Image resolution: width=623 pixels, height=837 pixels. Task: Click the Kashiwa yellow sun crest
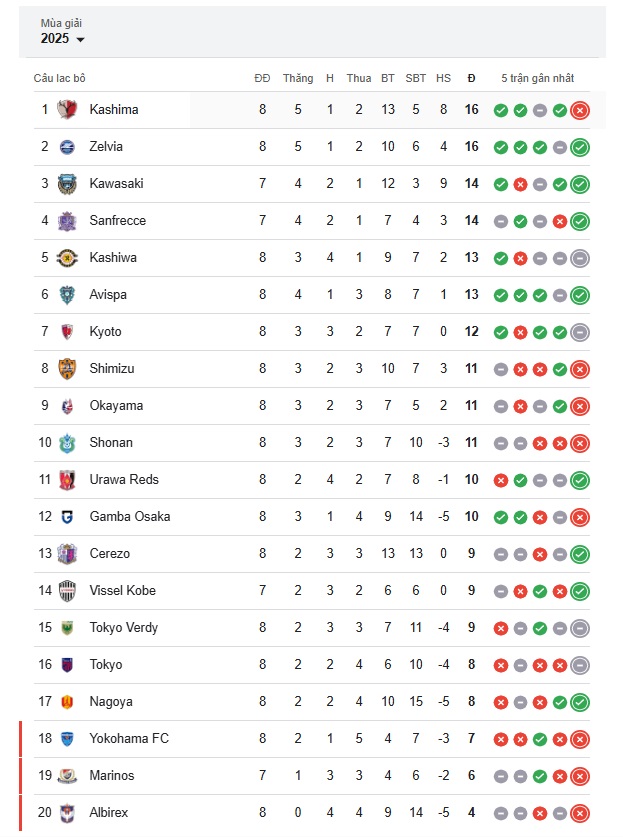[67, 258]
